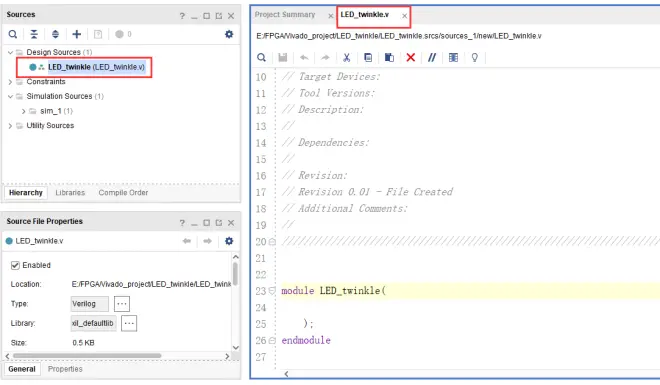660x385 pixels.
Task: Click the '// Additional Comments:' line
Action: pyautogui.click(x=344, y=208)
